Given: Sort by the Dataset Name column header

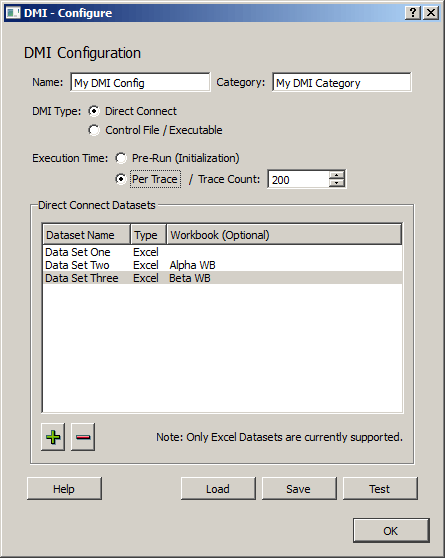Looking at the screenshot, I should pos(87,235).
